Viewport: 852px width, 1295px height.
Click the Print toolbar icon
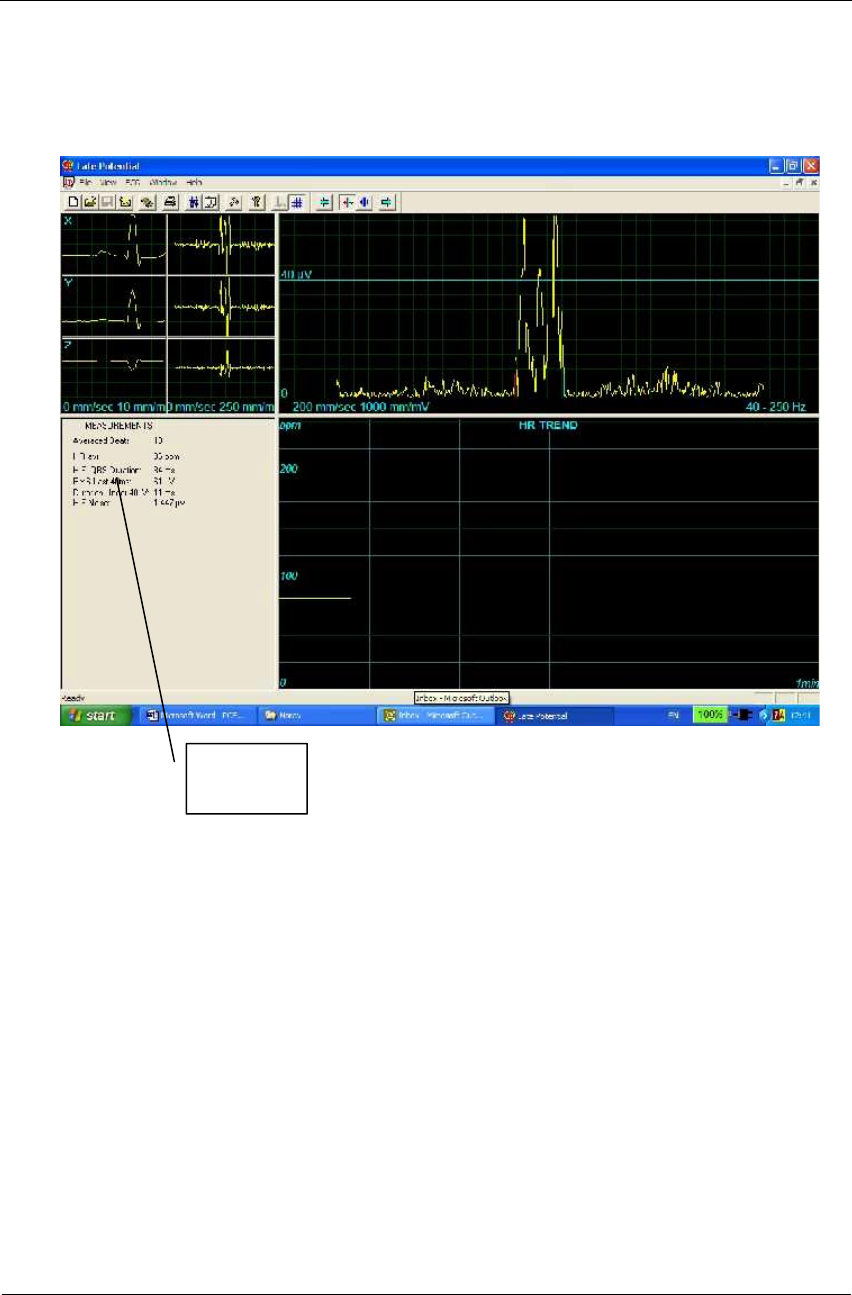tap(171, 202)
